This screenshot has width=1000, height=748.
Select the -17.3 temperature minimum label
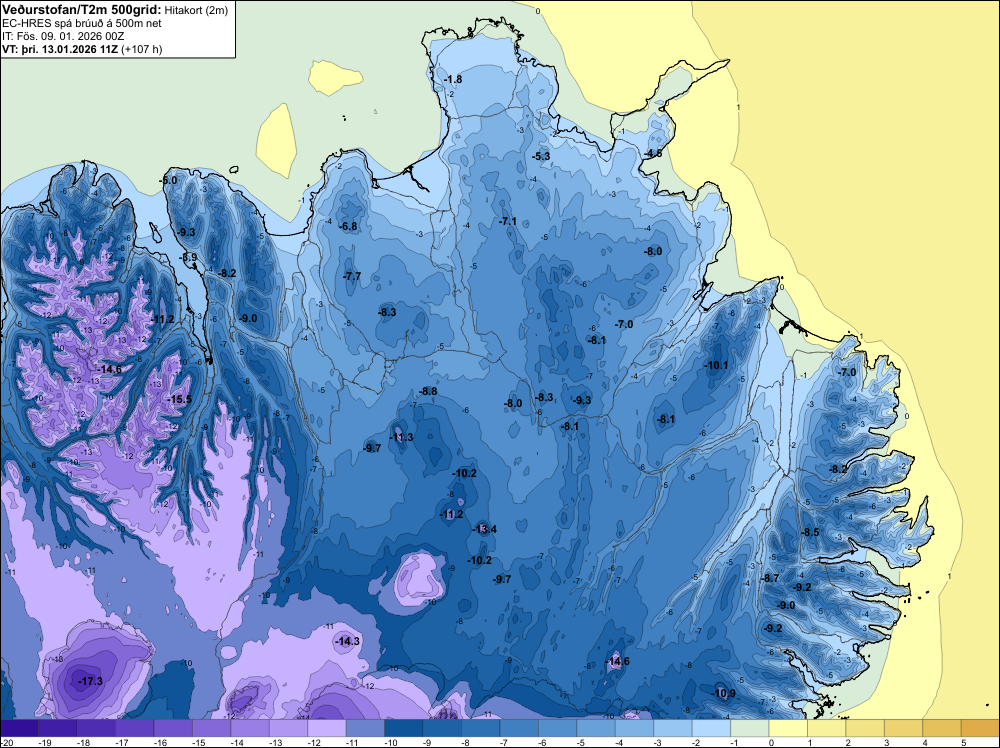coord(90,682)
